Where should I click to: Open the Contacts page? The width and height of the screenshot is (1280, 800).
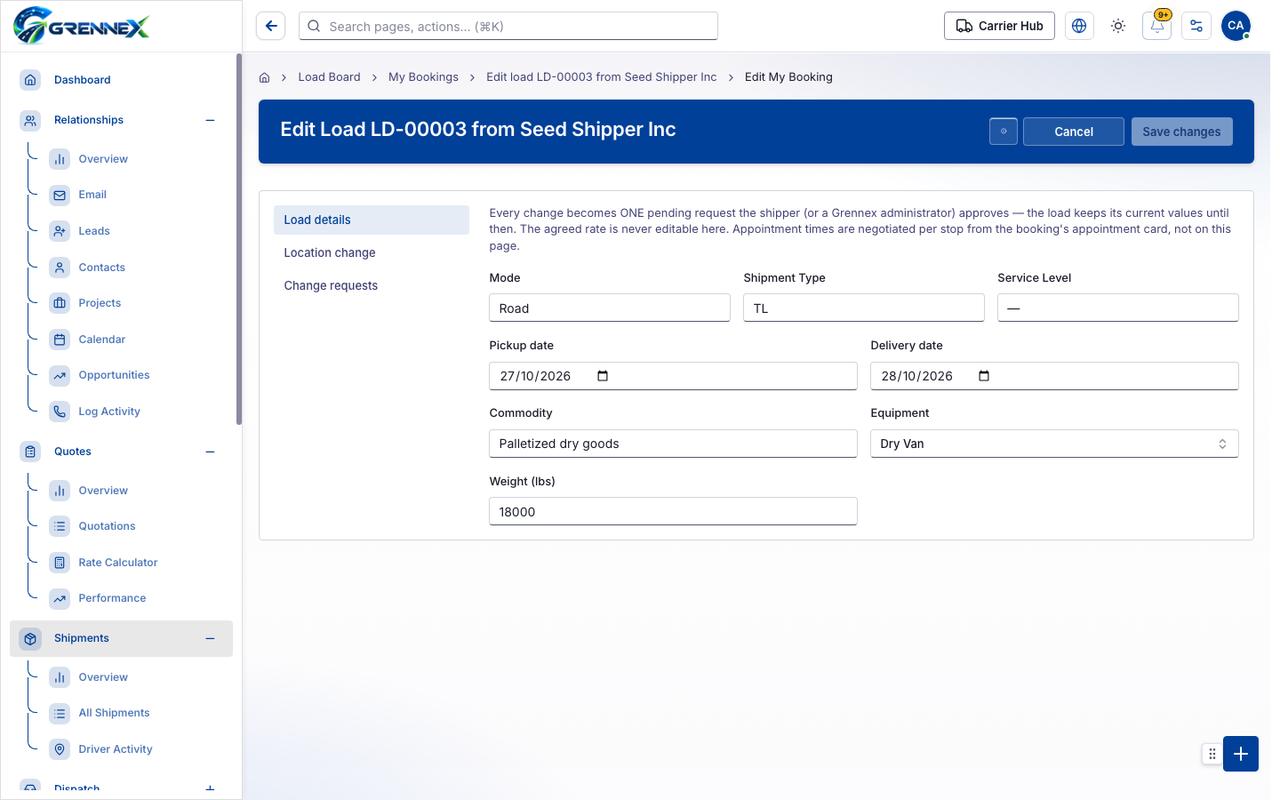(x=102, y=267)
